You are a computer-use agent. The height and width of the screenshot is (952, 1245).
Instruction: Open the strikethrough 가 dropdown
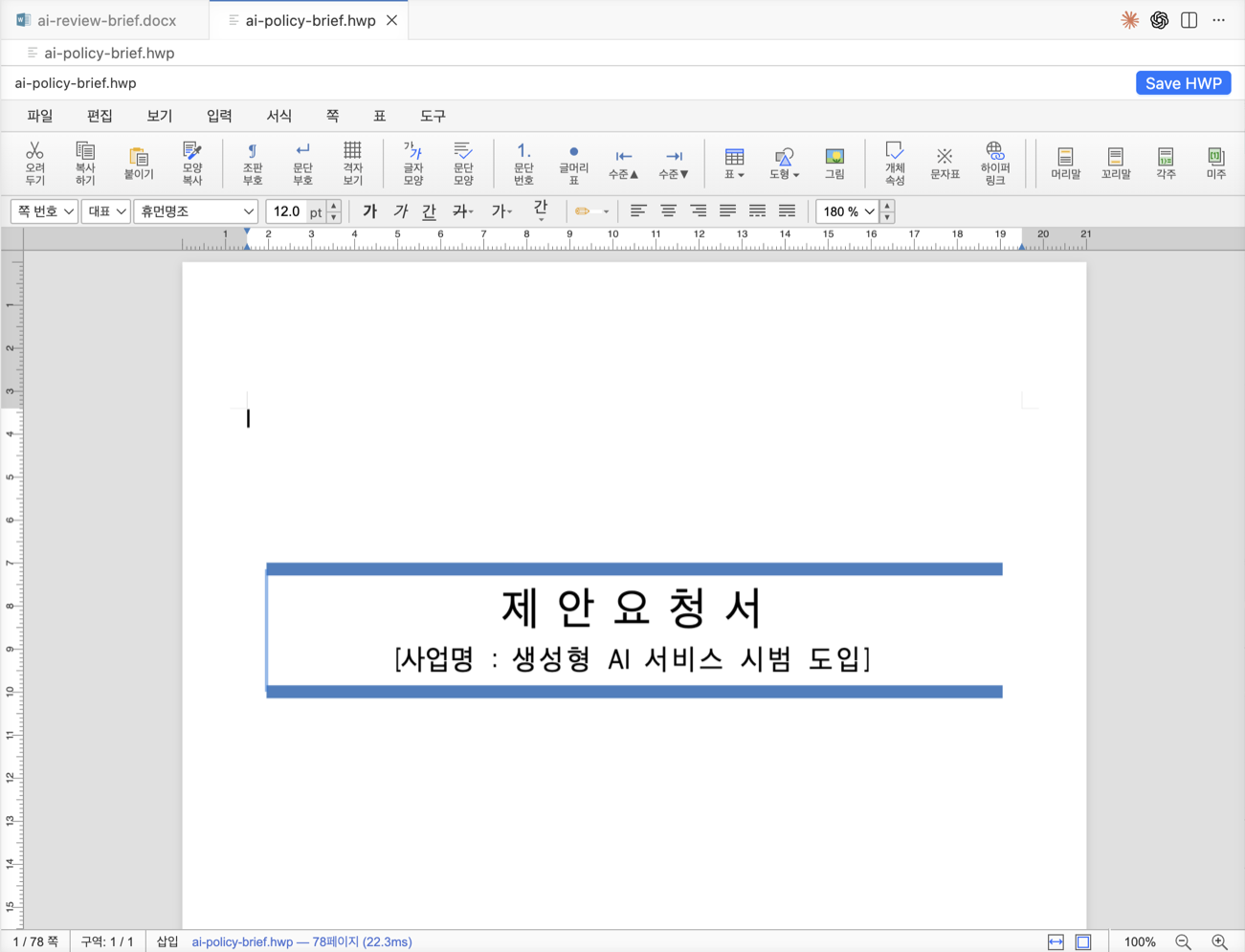pos(463,211)
